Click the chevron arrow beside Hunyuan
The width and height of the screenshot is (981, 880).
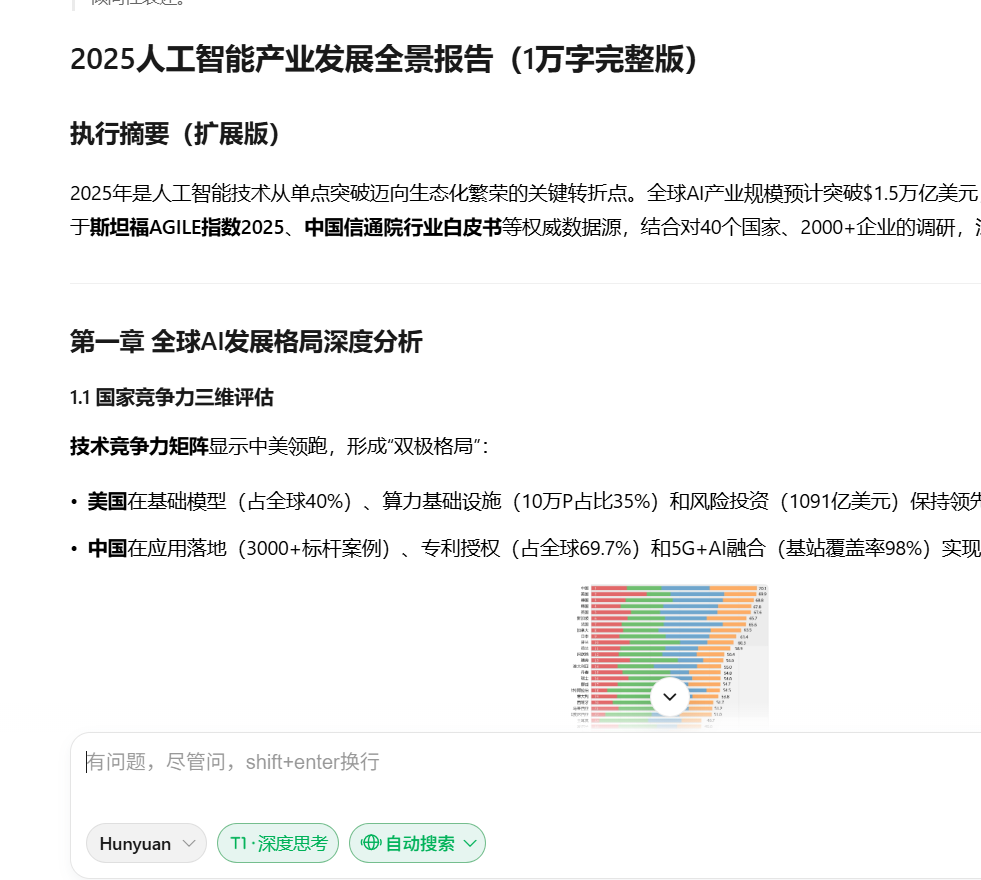188,843
